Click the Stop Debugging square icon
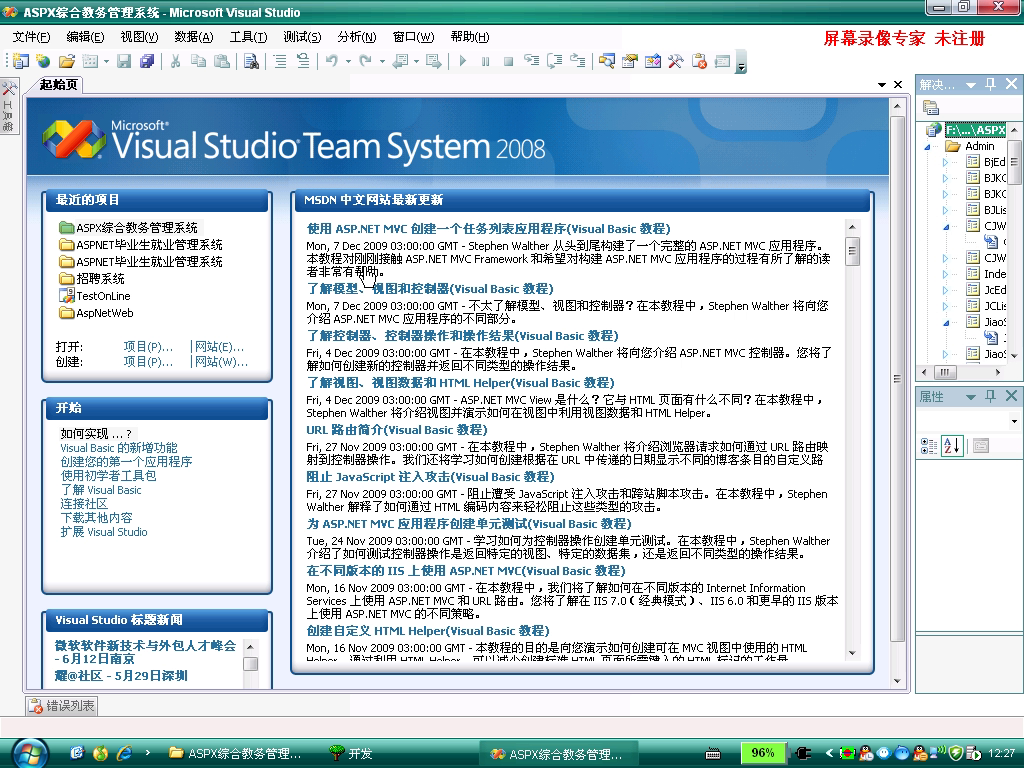Viewport: 1024px width, 768px height. pos(508,61)
